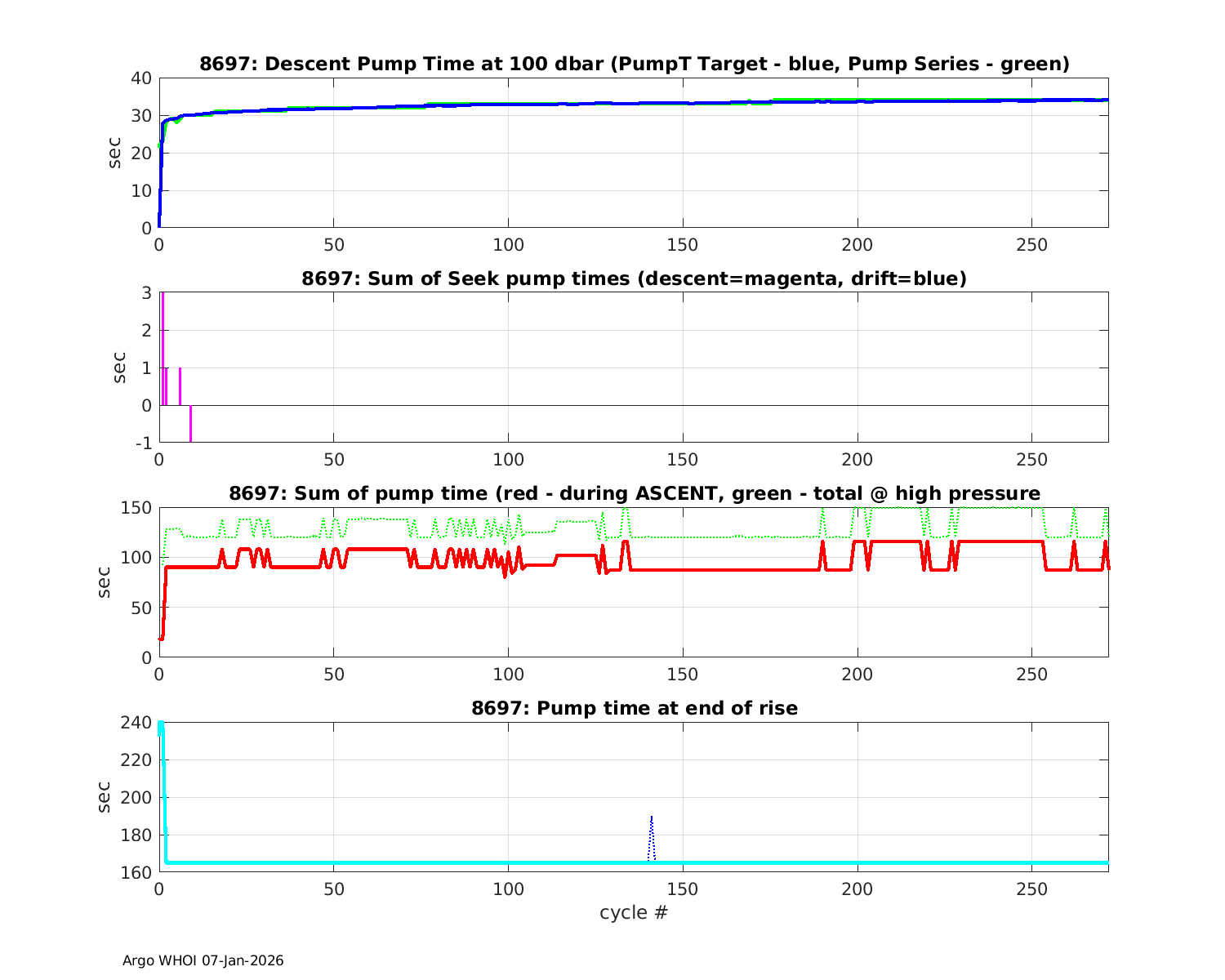Click the Descent Pump Time plot title
Image resolution: width=1225 pixels, height=980 pixels.
pos(634,64)
